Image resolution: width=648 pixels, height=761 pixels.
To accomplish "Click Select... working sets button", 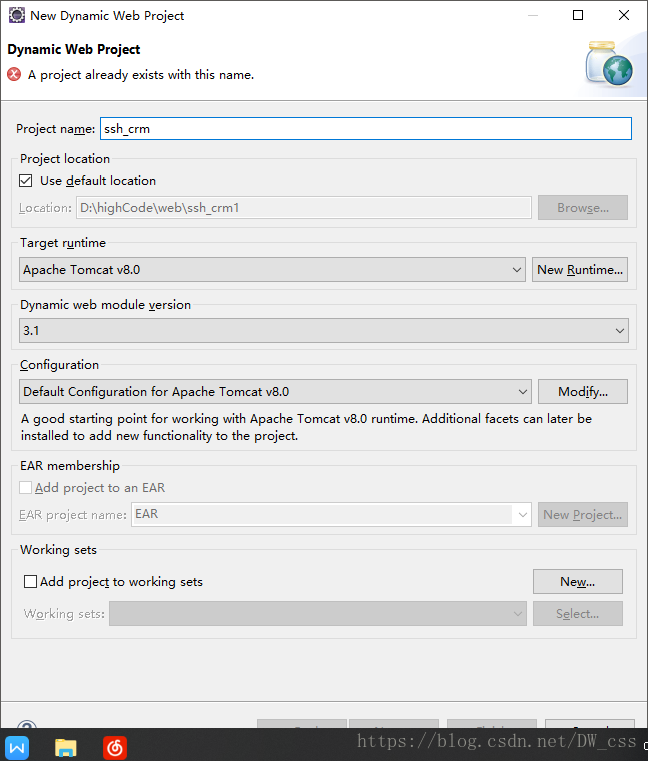I will click(578, 613).
